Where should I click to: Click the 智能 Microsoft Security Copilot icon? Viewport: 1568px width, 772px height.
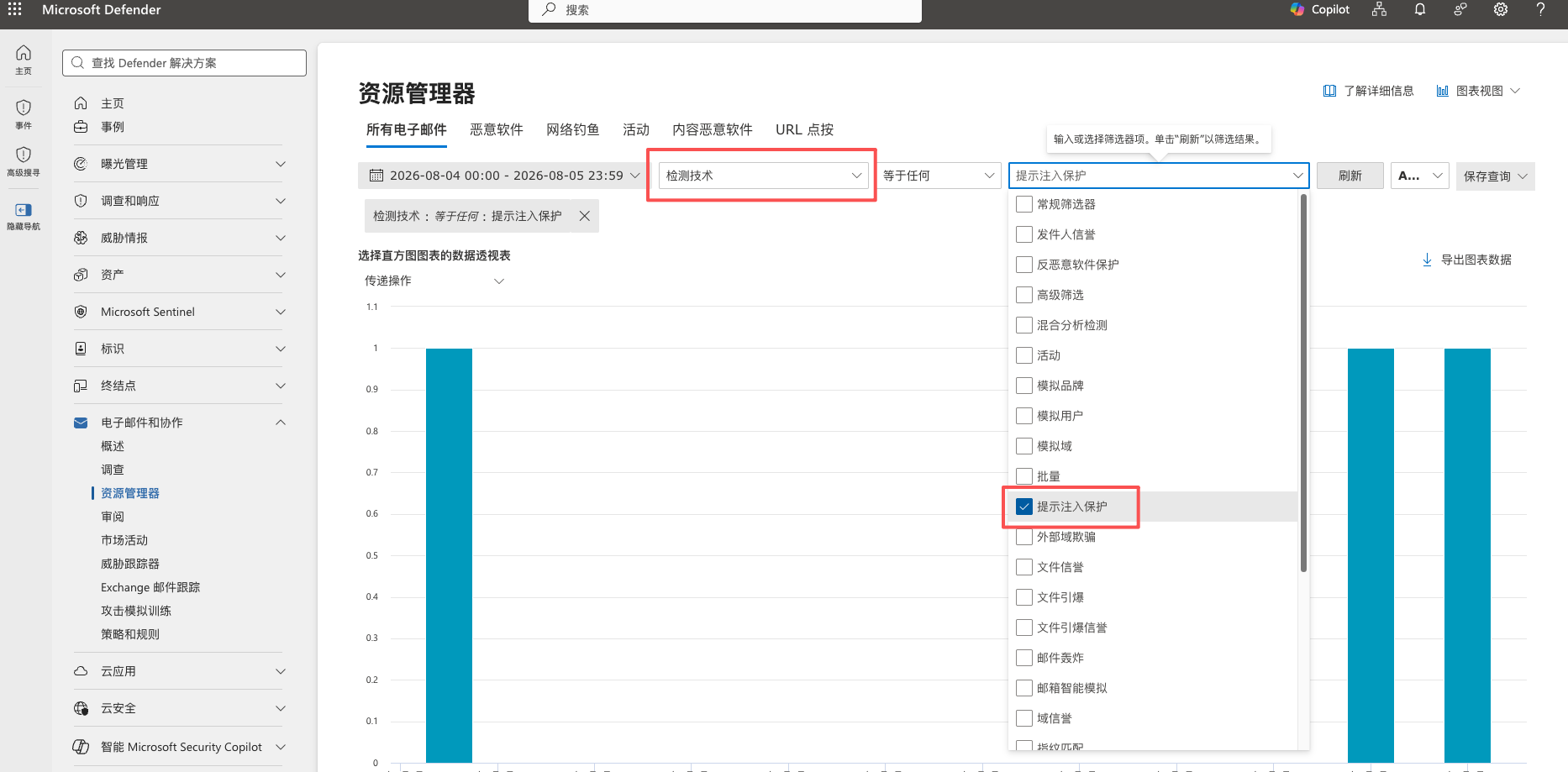click(x=81, y=747)
